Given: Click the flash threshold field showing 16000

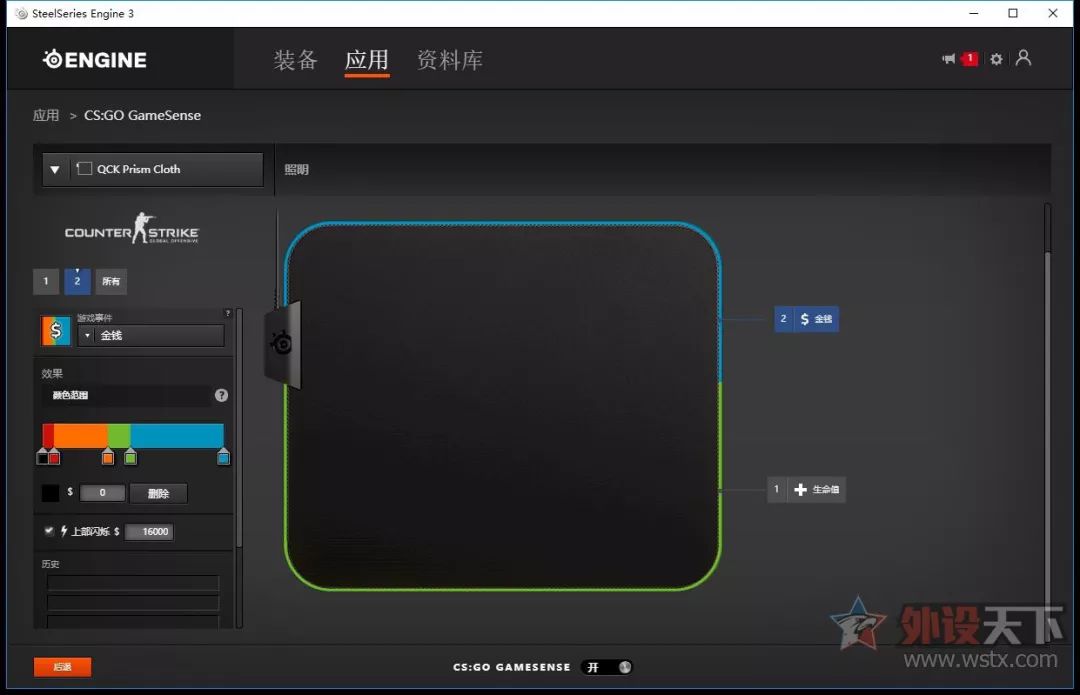Looking at the screenshot, I should click(149, 532).
